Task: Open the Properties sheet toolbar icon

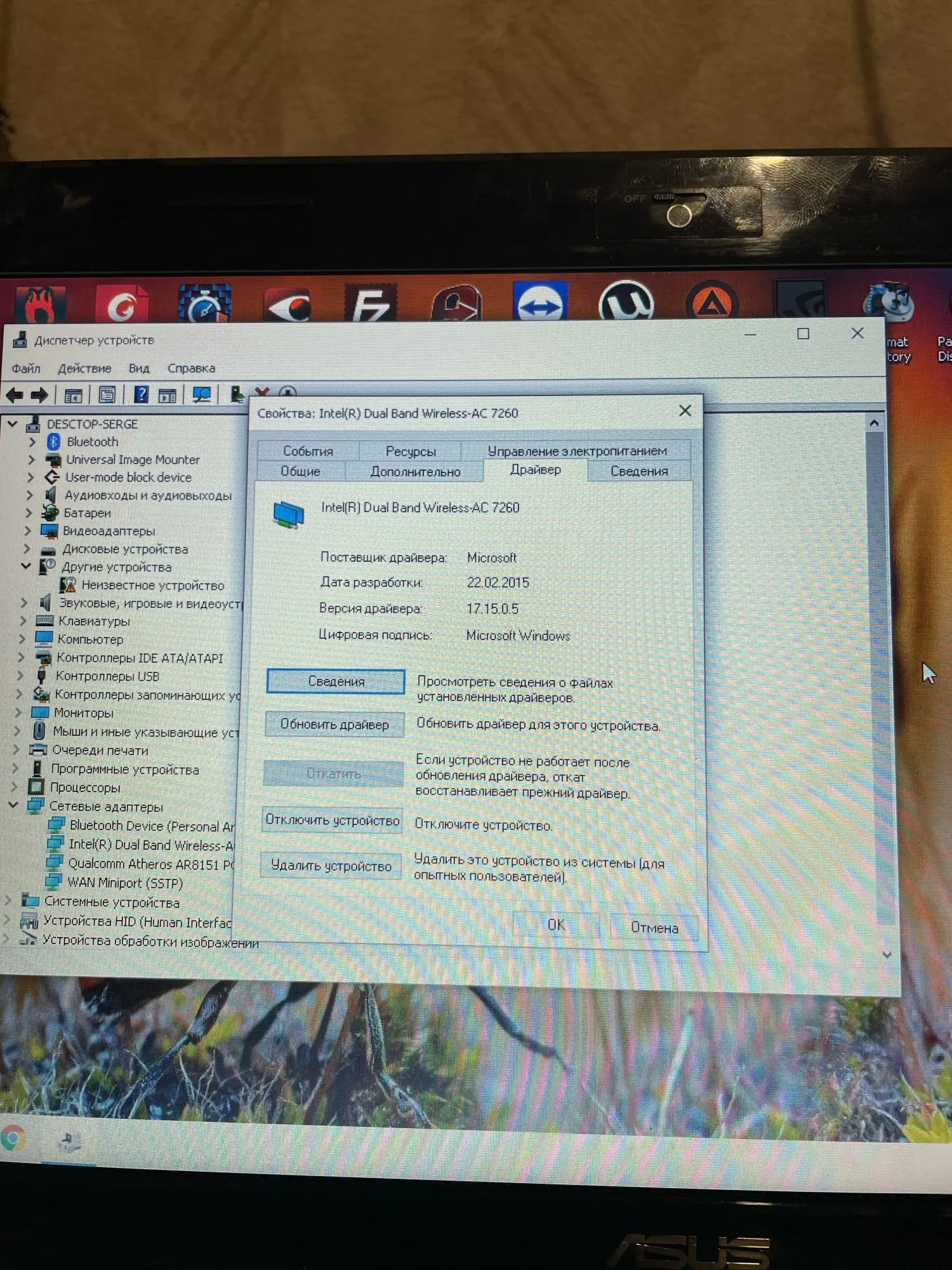Action: point(107,396)
